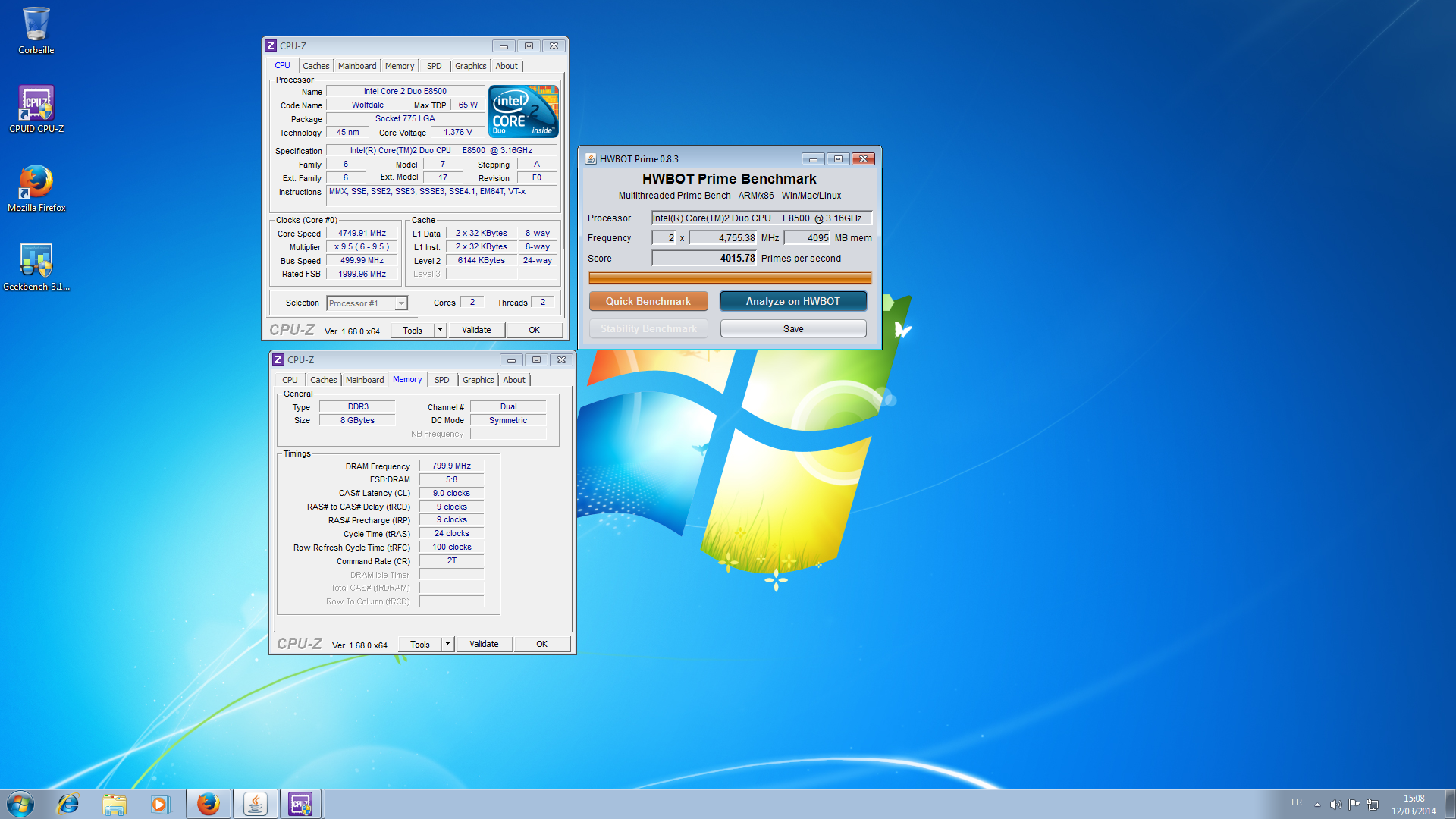Open the Caches tab in upper CPU-Z
1456x819 pixels.
pyautogui.click(x=316, y=66)
